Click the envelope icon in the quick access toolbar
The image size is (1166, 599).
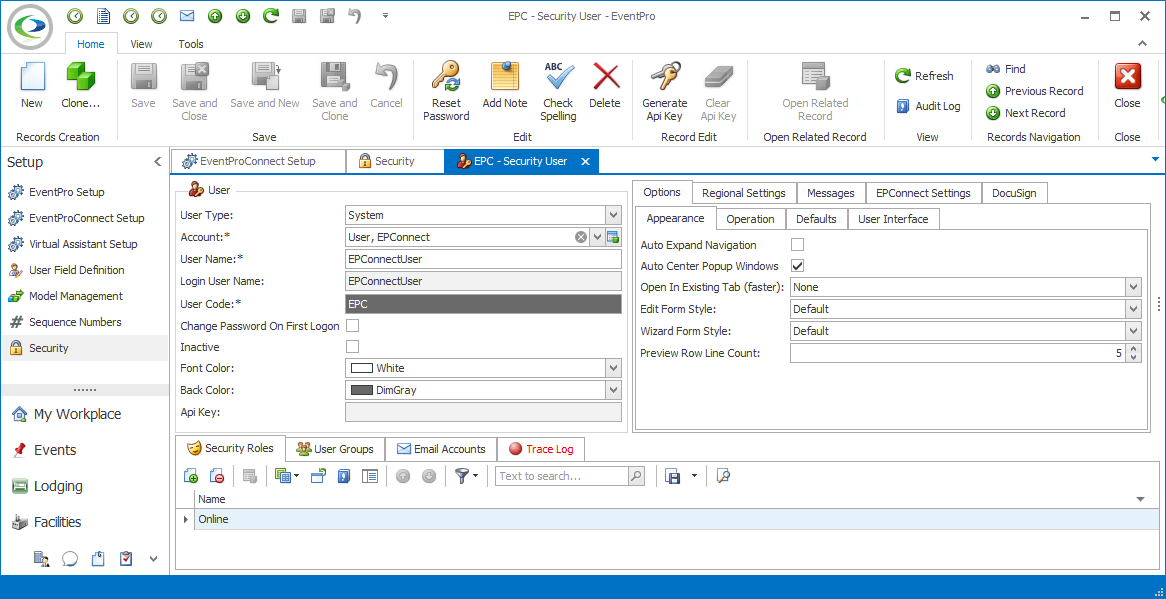click(187, 15)
